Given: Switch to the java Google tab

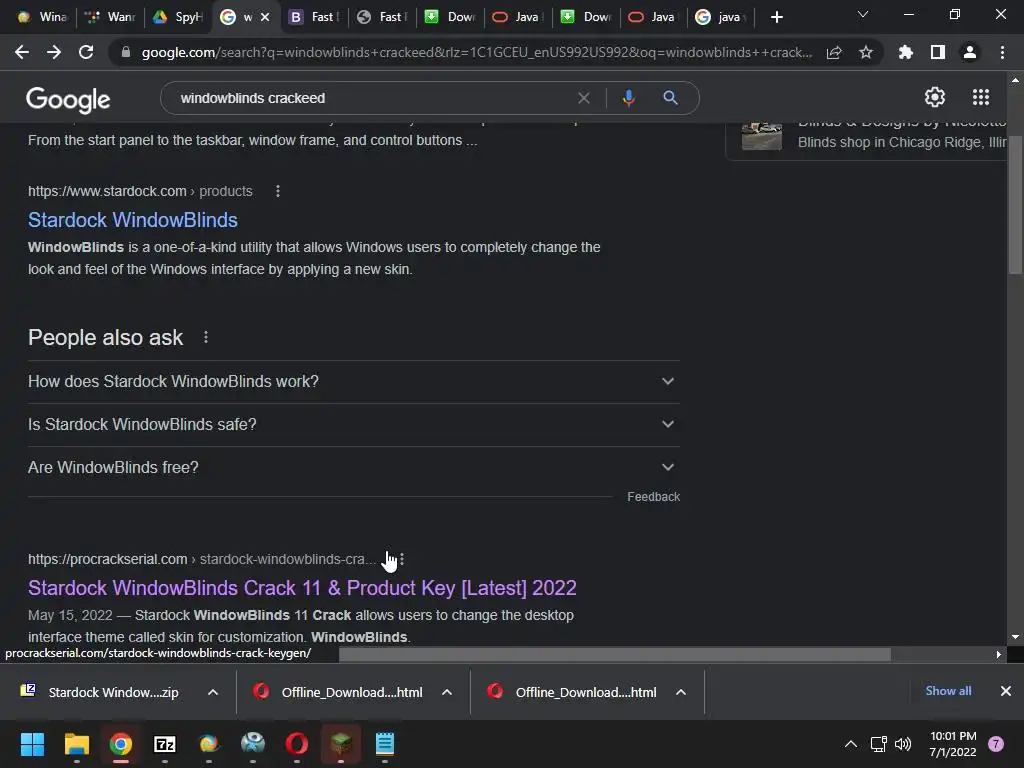Looking at the screenshot, I should click(x=720, y=17).
